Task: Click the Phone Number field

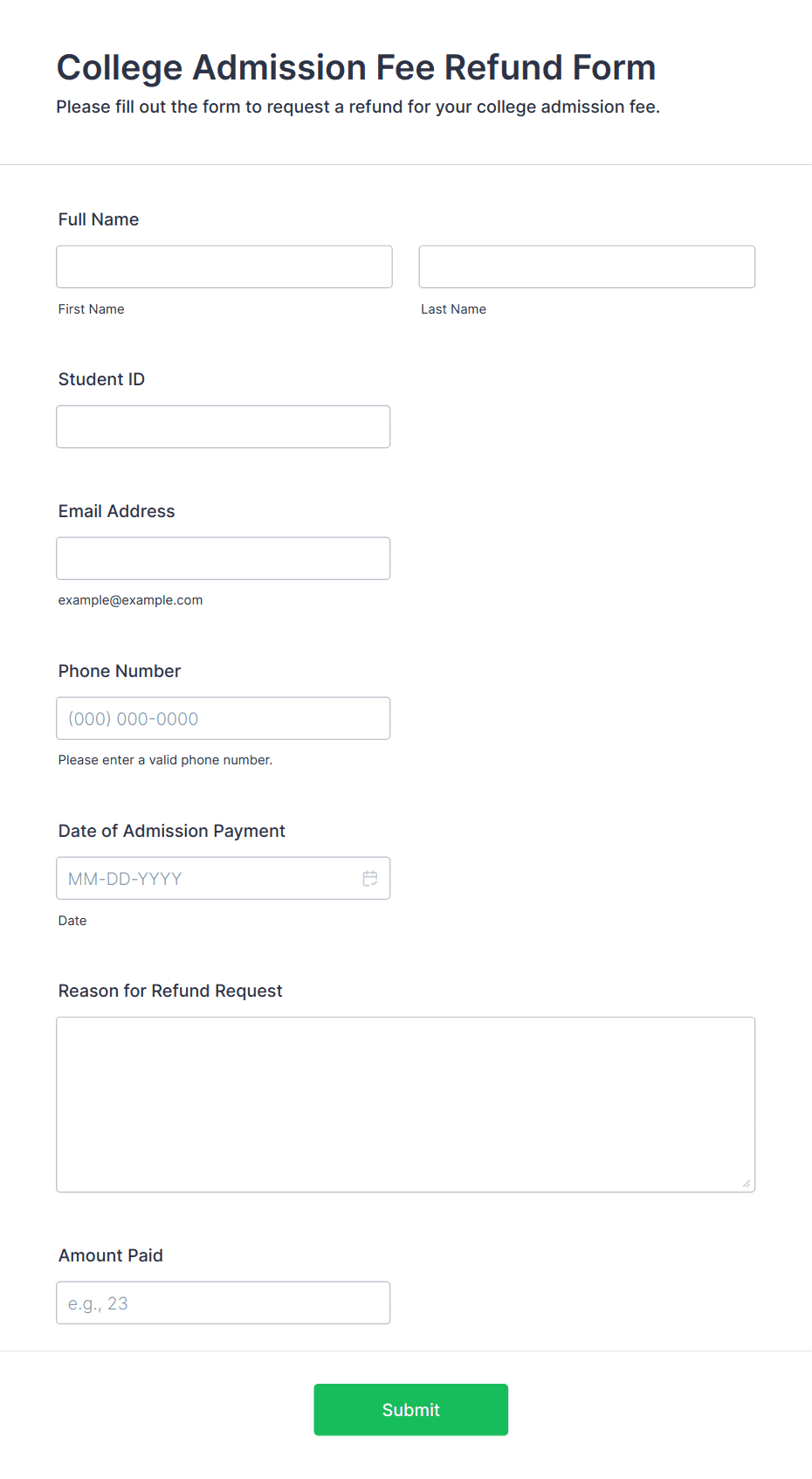Action: pyautogui.click(x=224, y=718)
